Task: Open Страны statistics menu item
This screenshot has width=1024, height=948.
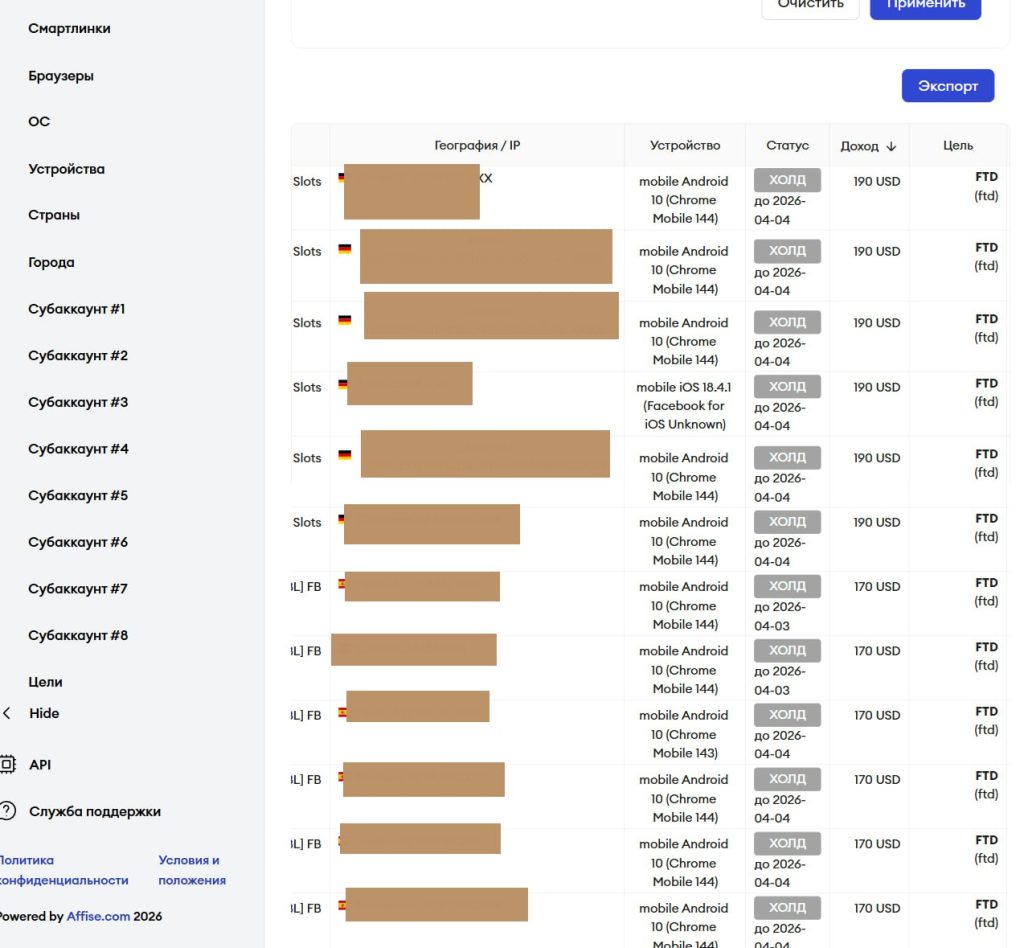Action: tap(54, 215)
